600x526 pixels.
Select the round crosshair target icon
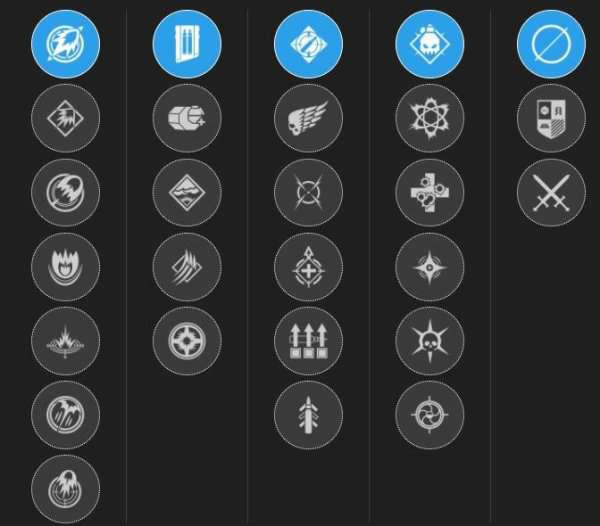(x=187, y=341)
